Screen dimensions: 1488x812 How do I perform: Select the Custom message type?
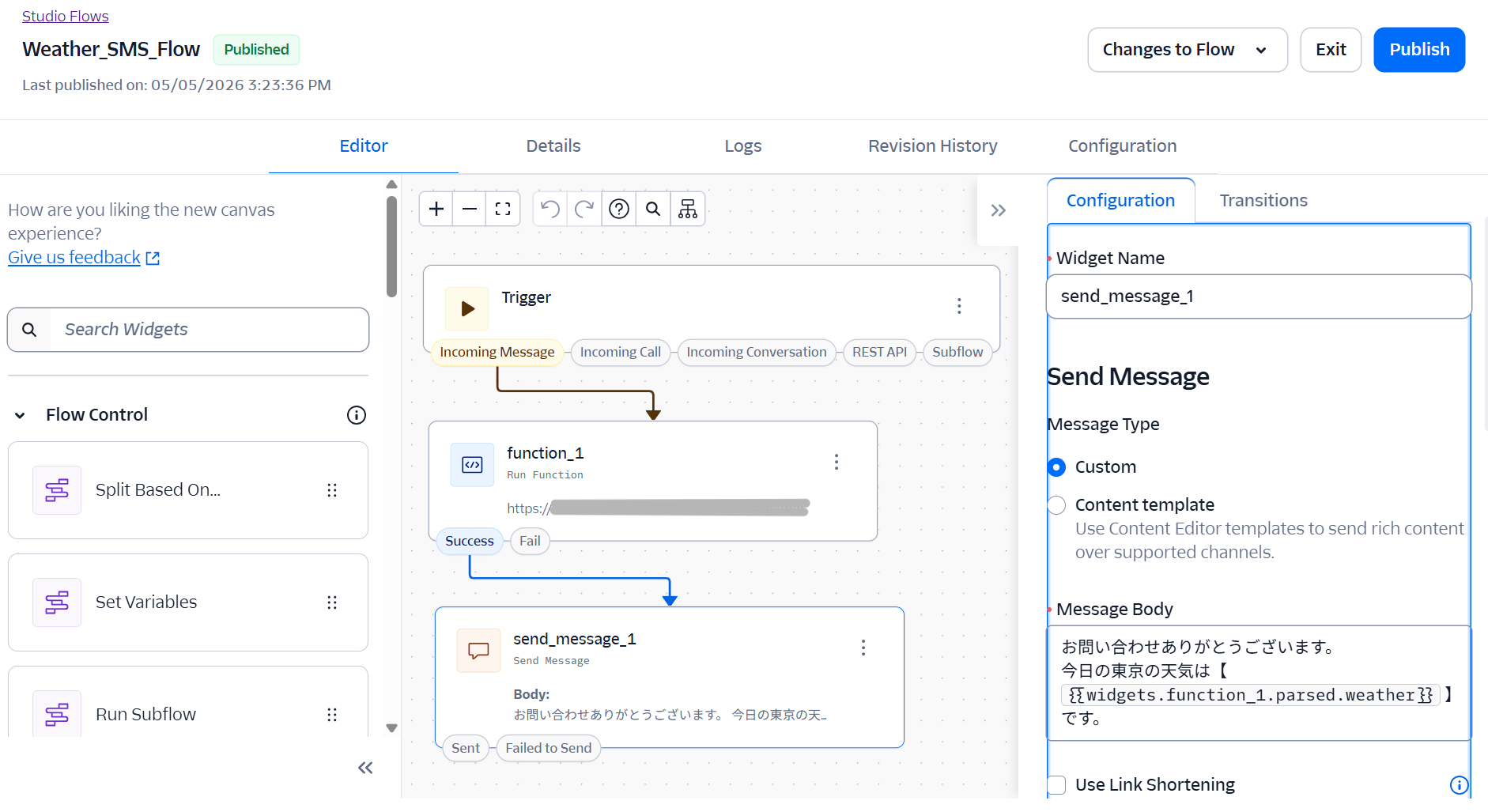tap(1056, 467)
